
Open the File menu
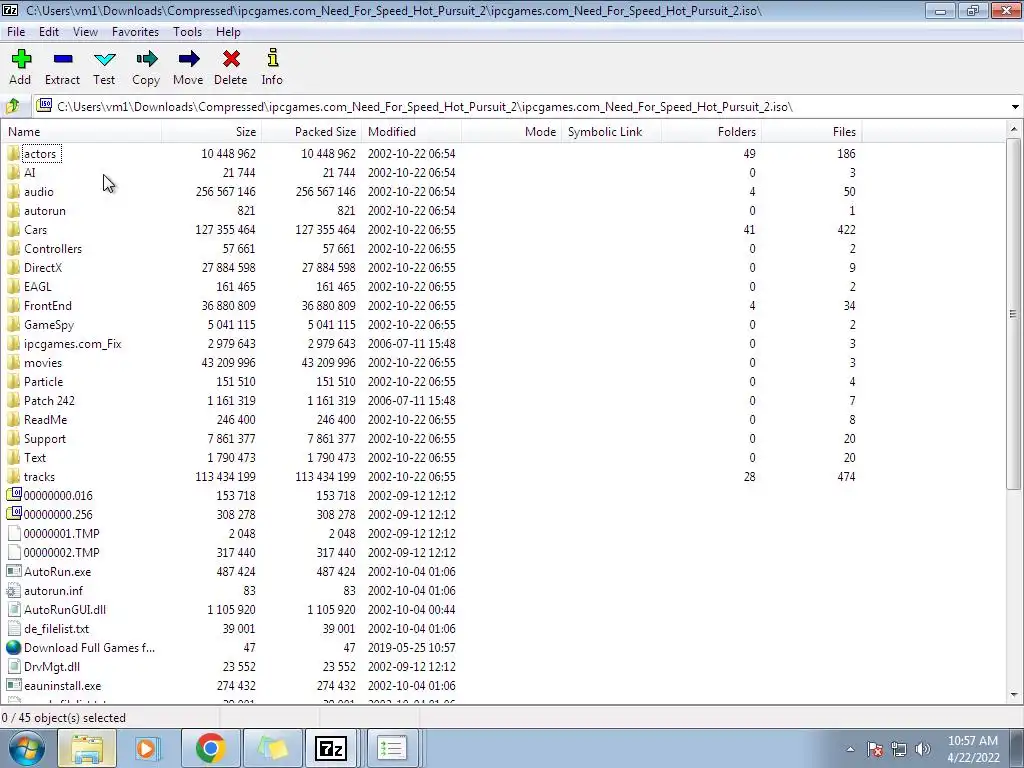[x=16, y=31]
